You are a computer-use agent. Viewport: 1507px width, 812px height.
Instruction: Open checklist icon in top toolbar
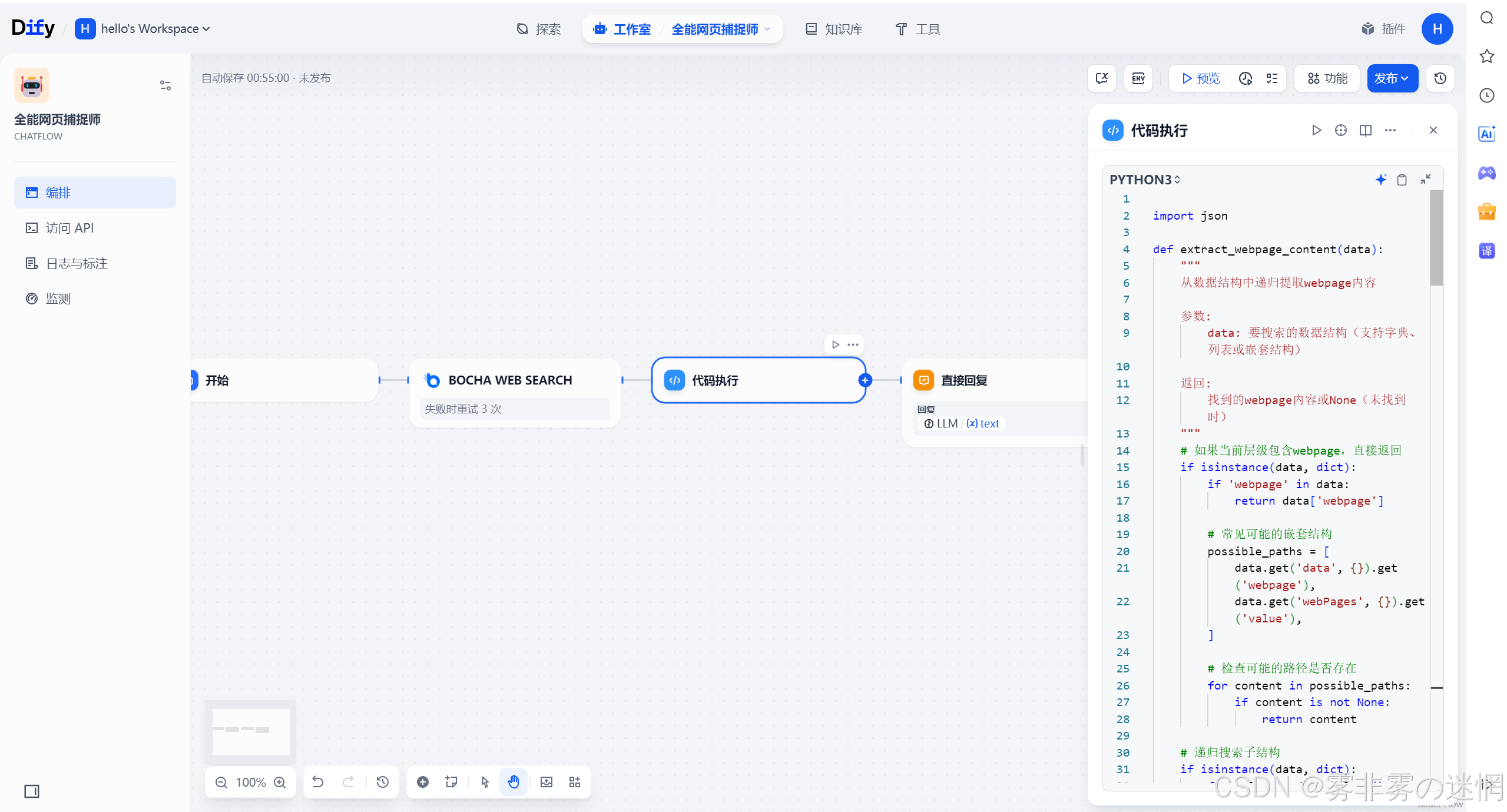1272,78
